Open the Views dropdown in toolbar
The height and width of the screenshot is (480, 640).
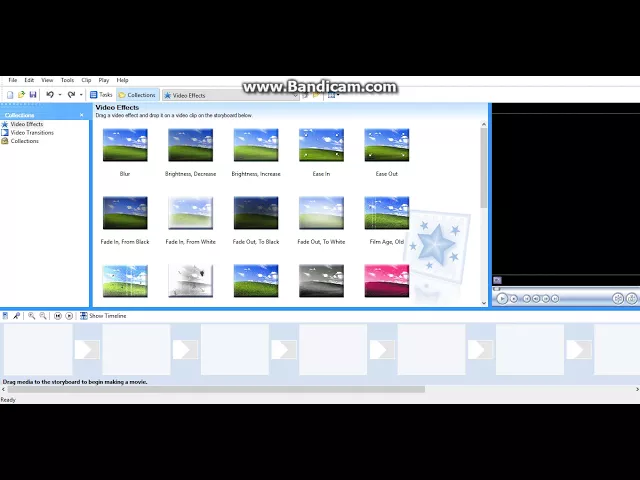point(334,95)
